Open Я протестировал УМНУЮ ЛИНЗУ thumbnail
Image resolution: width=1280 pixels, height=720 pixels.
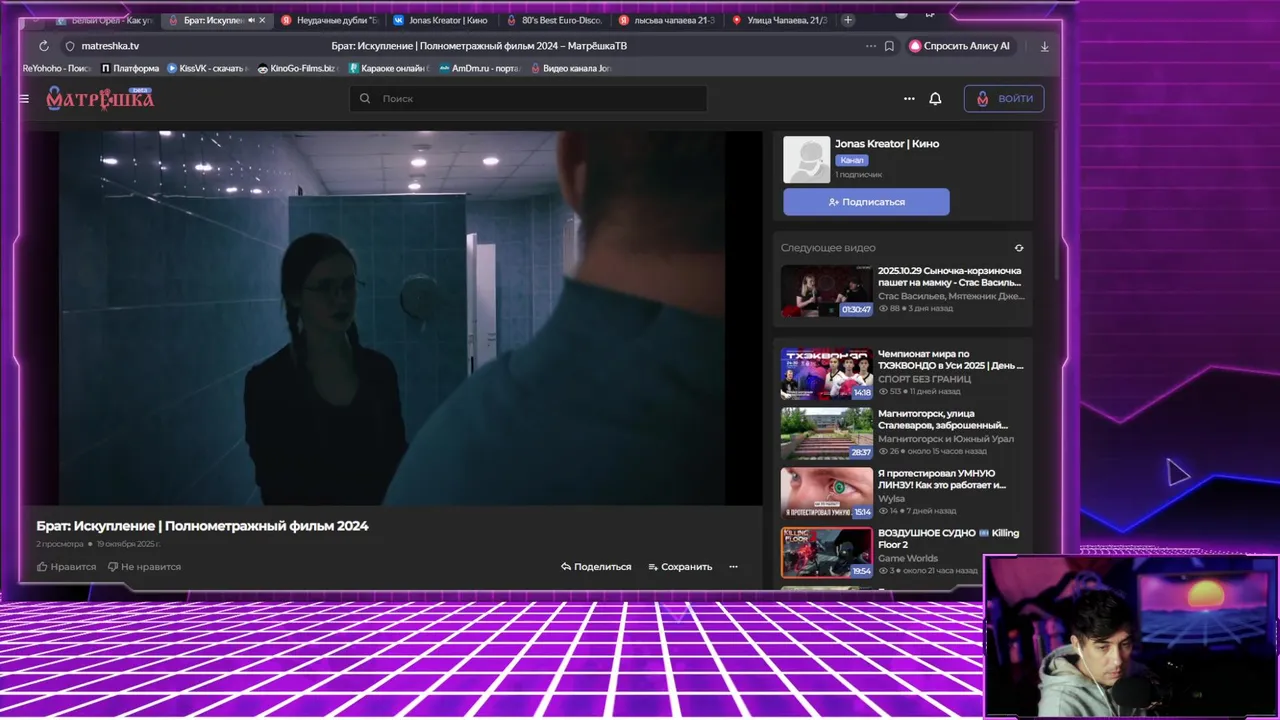[x=827, y=493]
